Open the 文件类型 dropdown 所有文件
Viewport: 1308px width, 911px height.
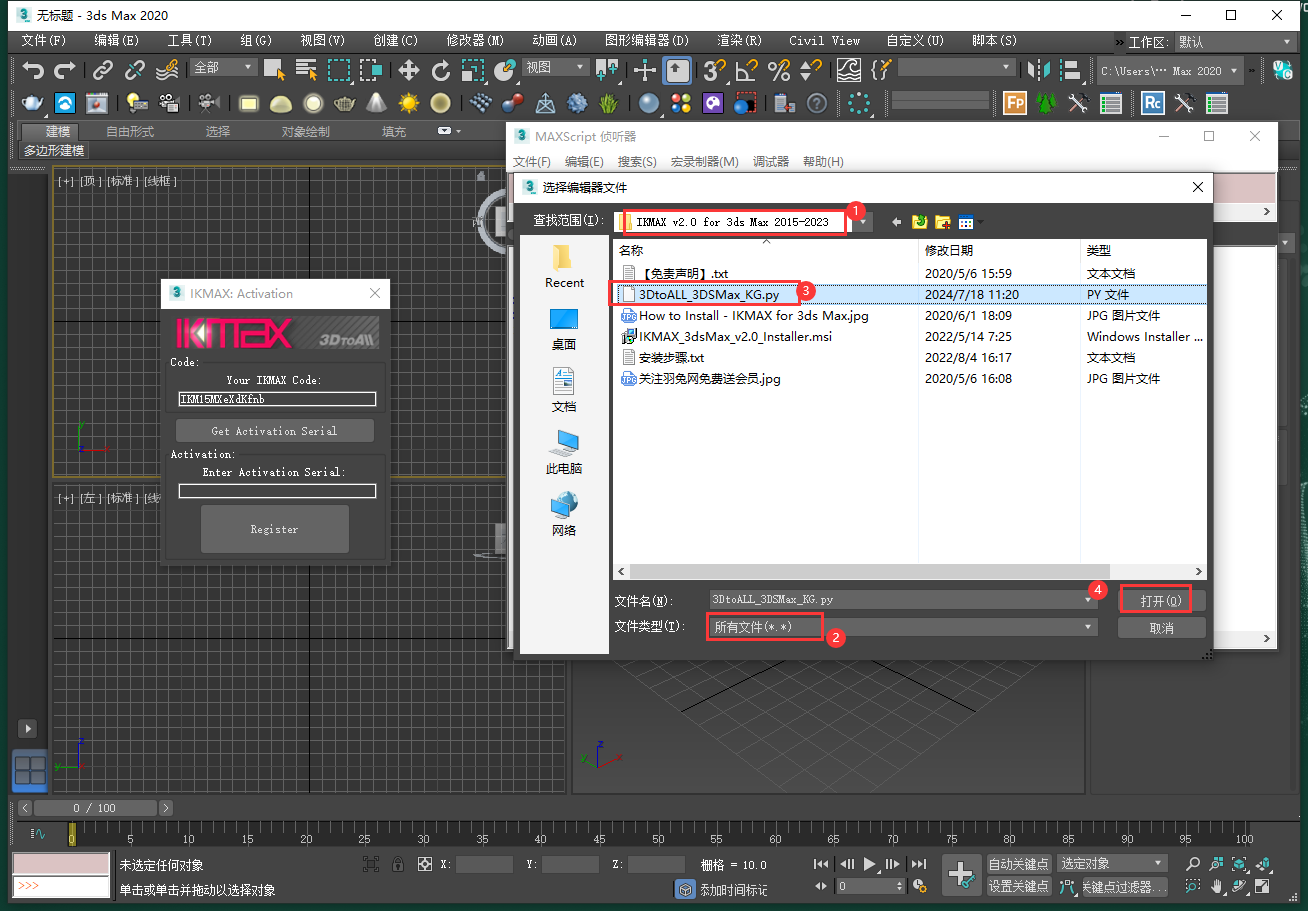point(903,627)
